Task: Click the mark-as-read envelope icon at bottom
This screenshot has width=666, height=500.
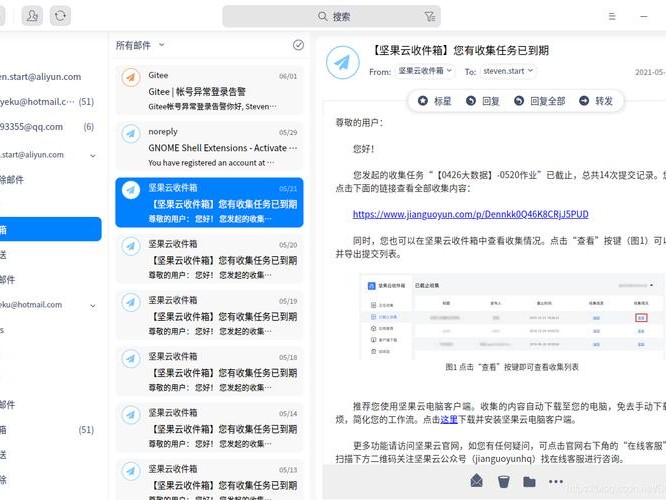Action: click(477, 481)
